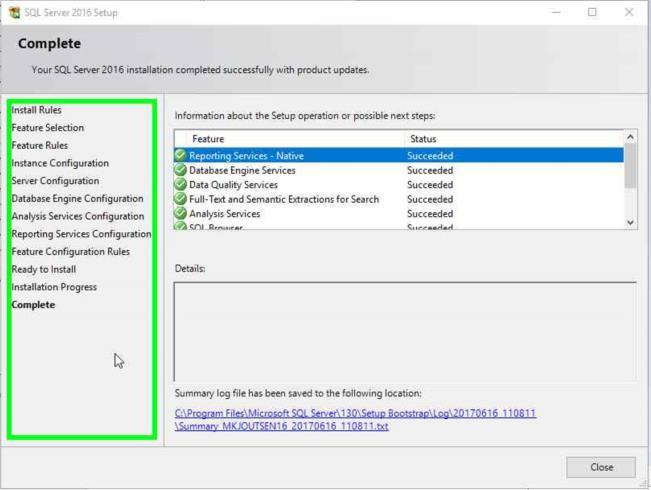Click the Feature Configuration Rules step
Image resolution: width=651 pixels, height=490 pixels.
coord(71,252)
